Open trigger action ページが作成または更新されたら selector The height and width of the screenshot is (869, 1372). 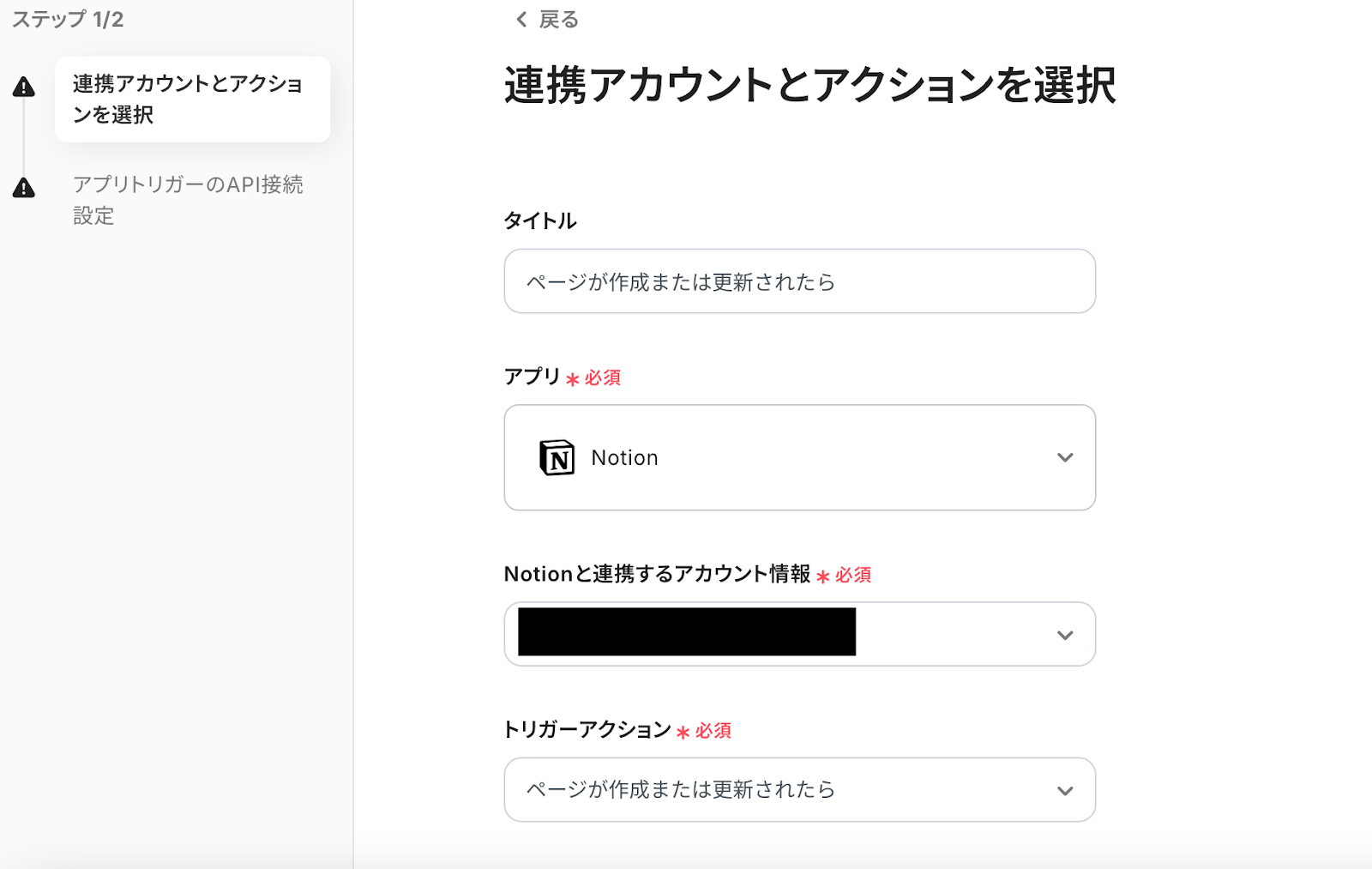(x=772, y=790)
